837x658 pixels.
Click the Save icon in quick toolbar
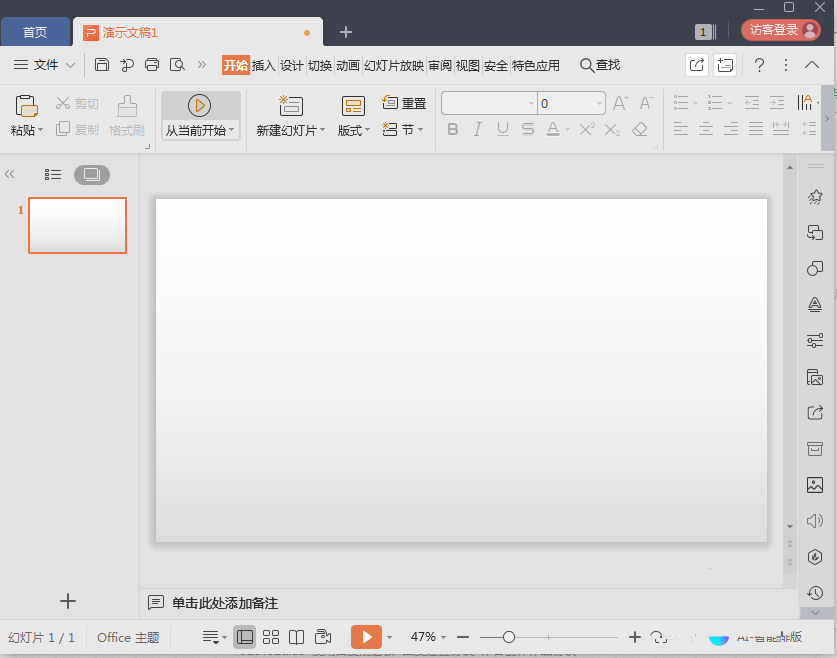(x=102, y=65)
